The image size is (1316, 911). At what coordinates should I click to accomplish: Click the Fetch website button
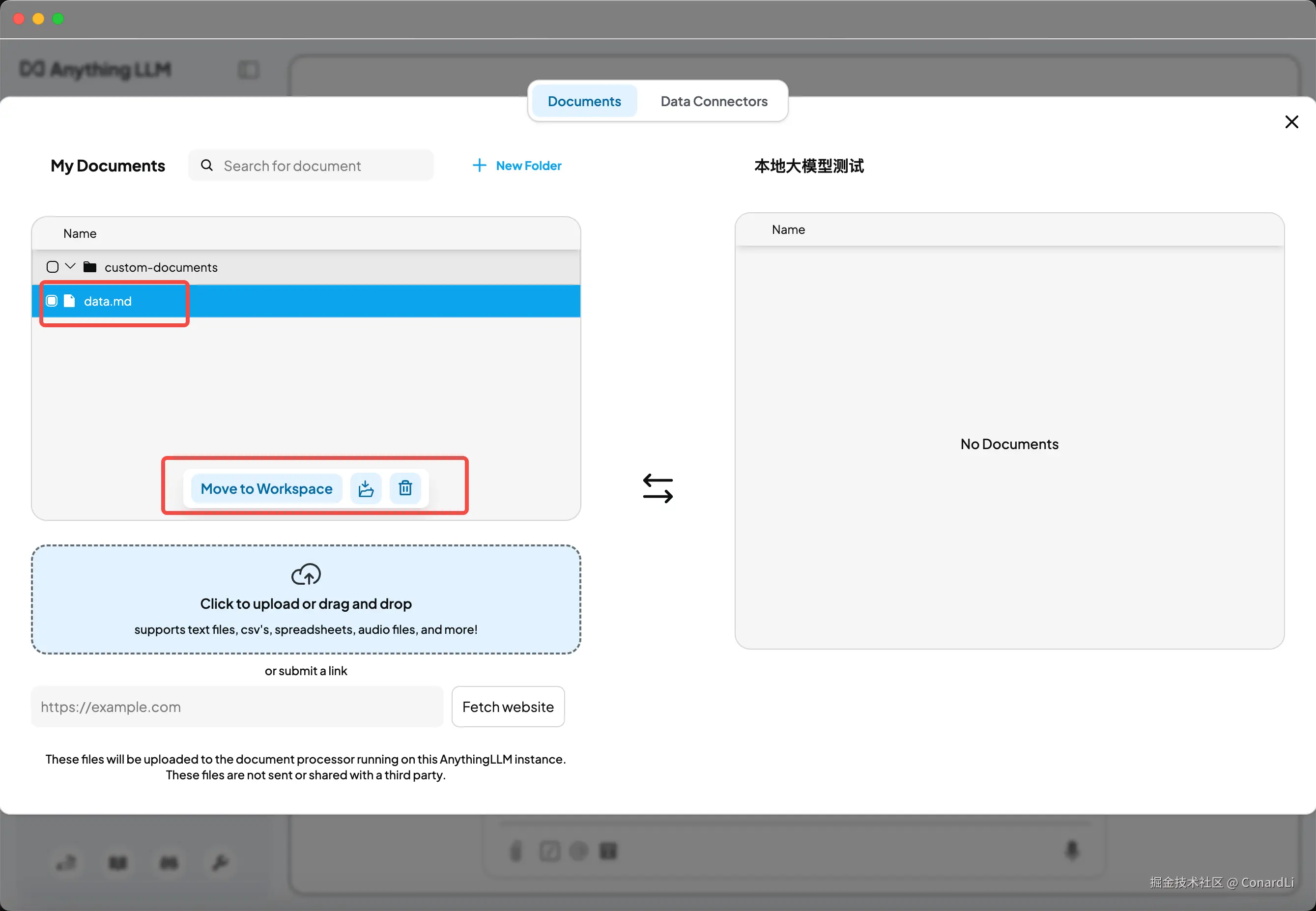[507, 707]
